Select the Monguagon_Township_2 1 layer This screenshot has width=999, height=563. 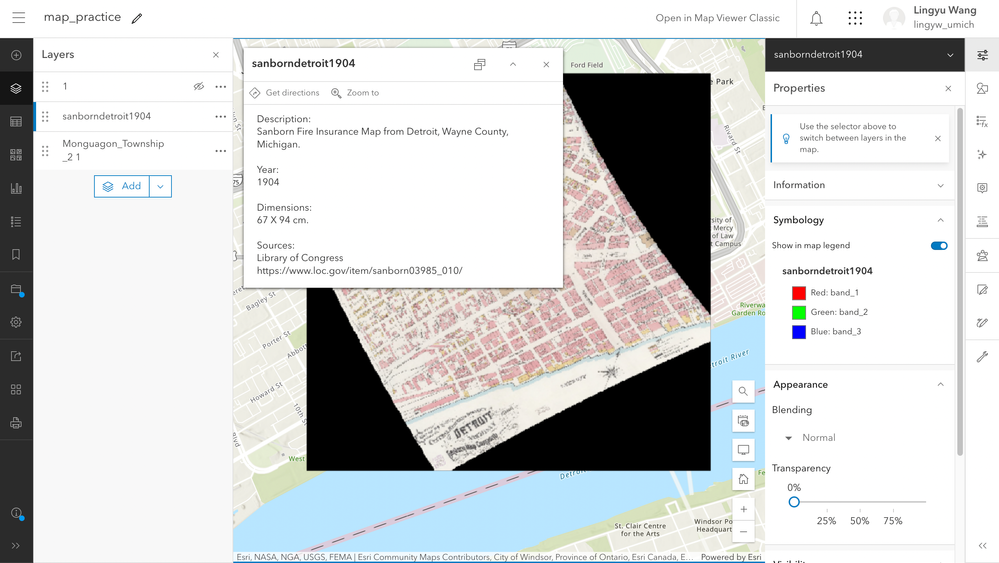(x=133, y=151)
